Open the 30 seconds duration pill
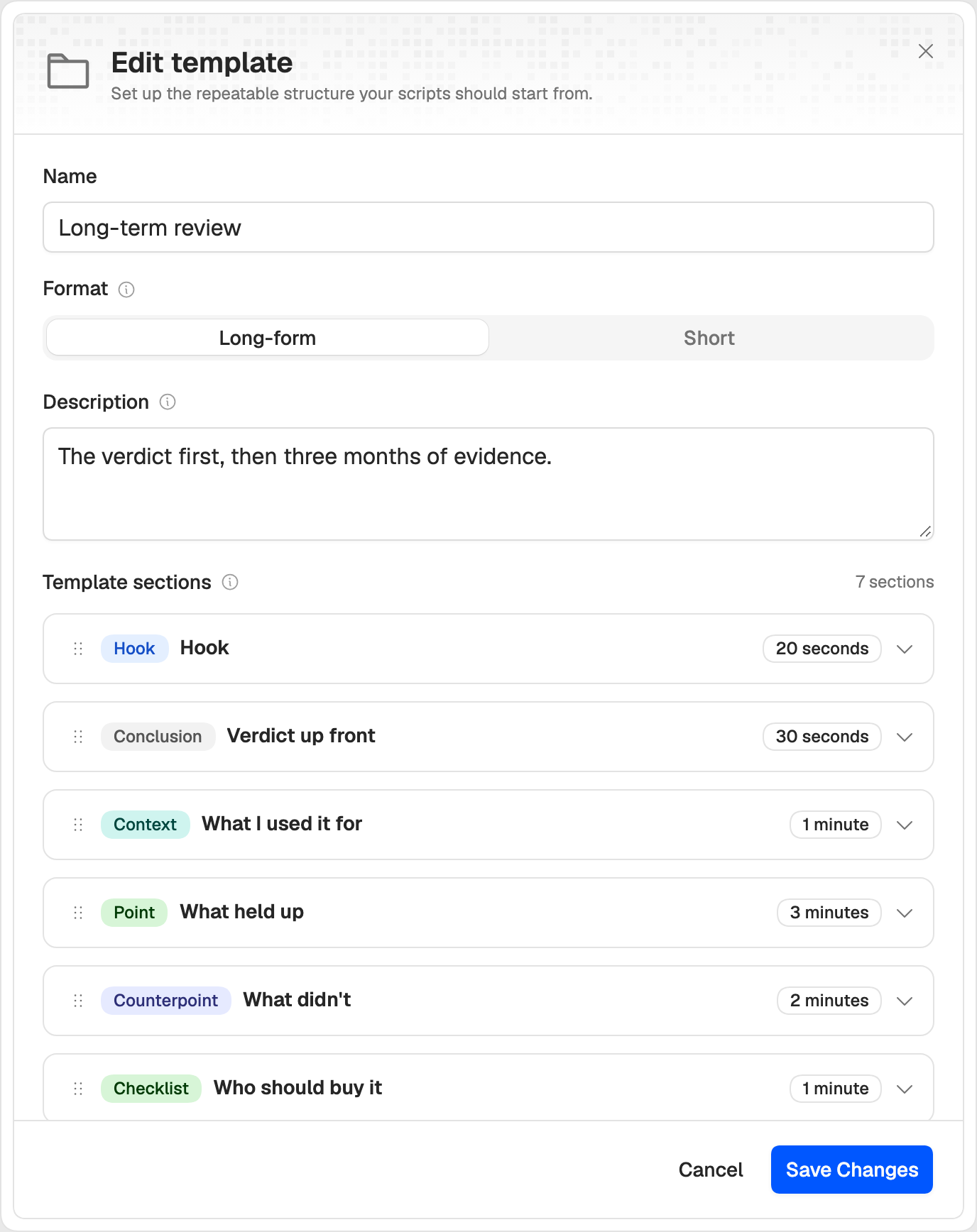This screenshot has height=1232, width=977. point(822,737)
